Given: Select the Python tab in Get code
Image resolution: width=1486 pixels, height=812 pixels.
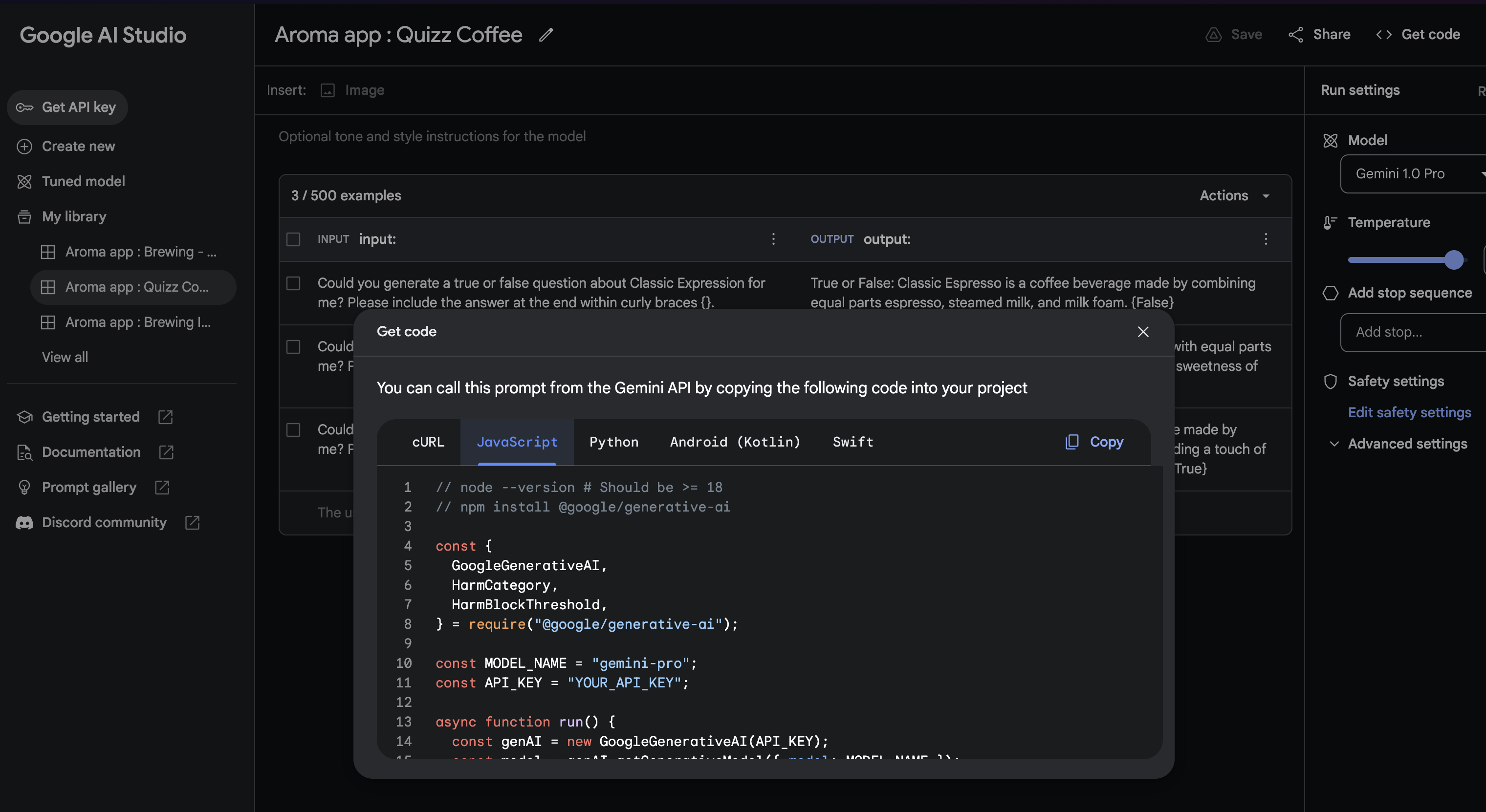Looking at the screenshot, I should (x=614, y=441).
